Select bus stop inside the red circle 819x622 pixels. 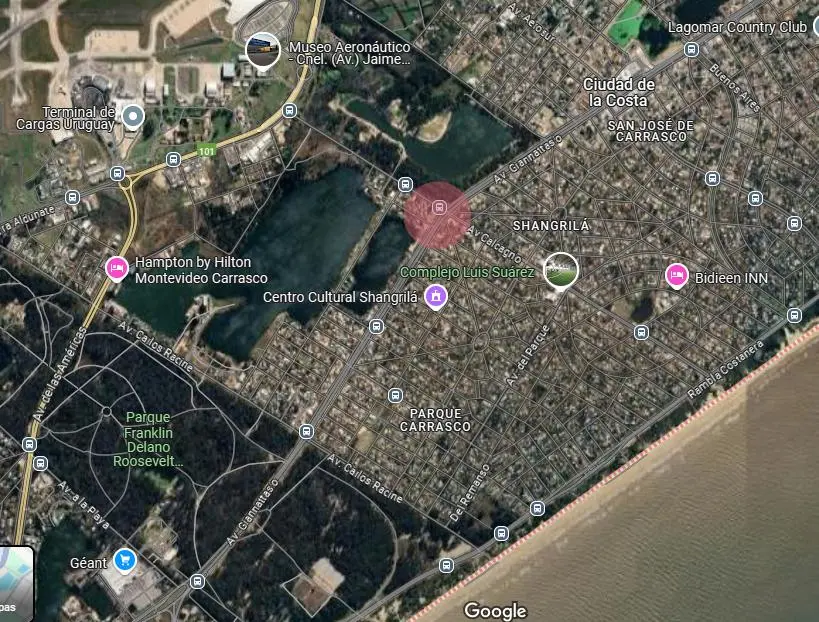(439, 208)
